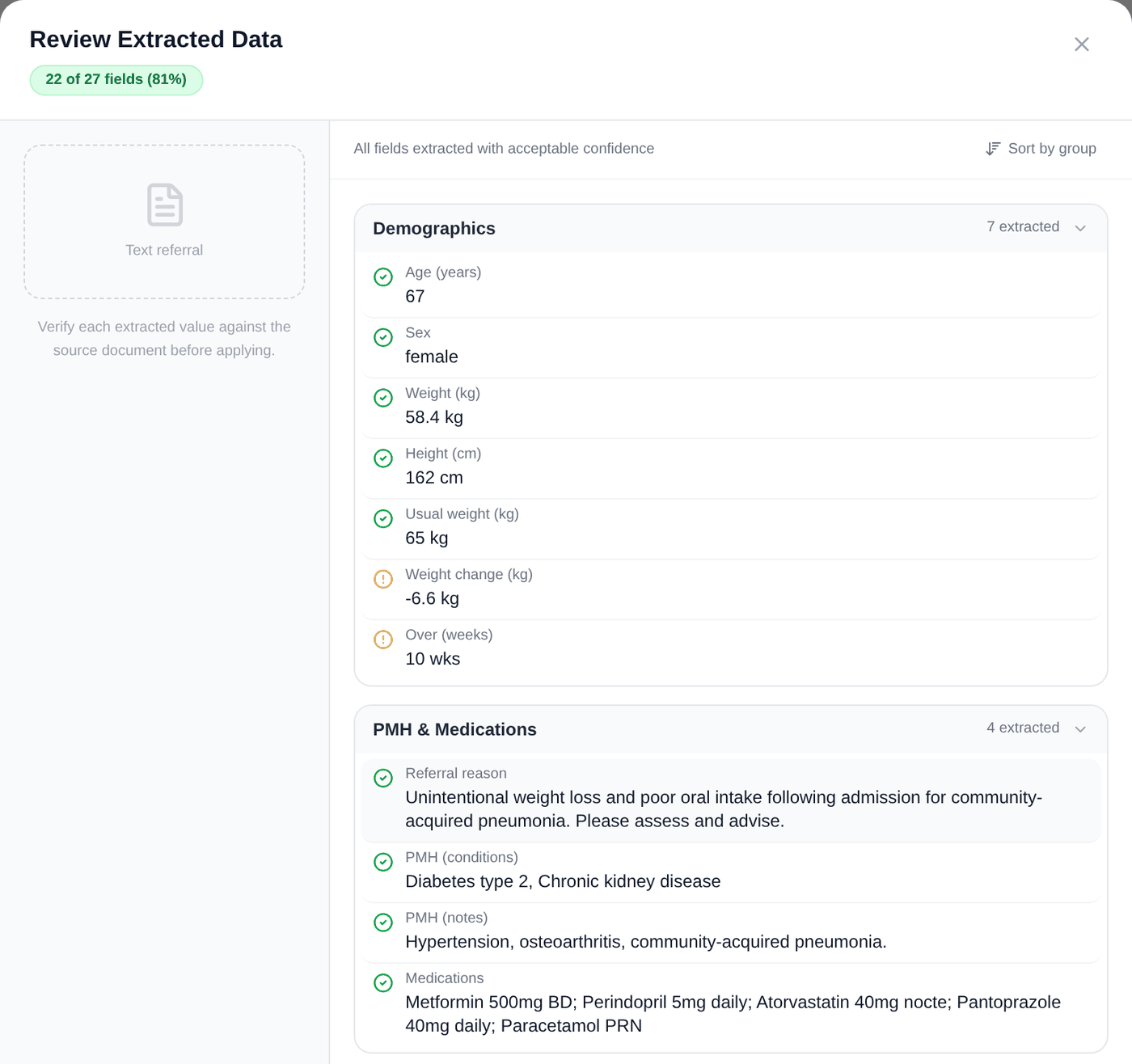Click the check icon next to Usual weight (kg)

click(383, 518)
